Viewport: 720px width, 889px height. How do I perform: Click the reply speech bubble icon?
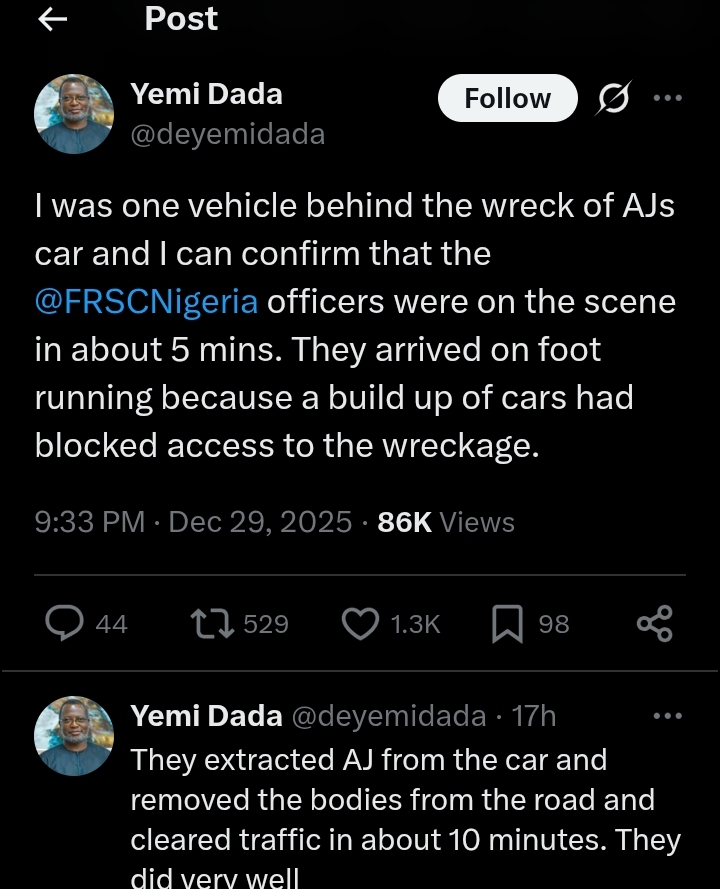[66, 624]
